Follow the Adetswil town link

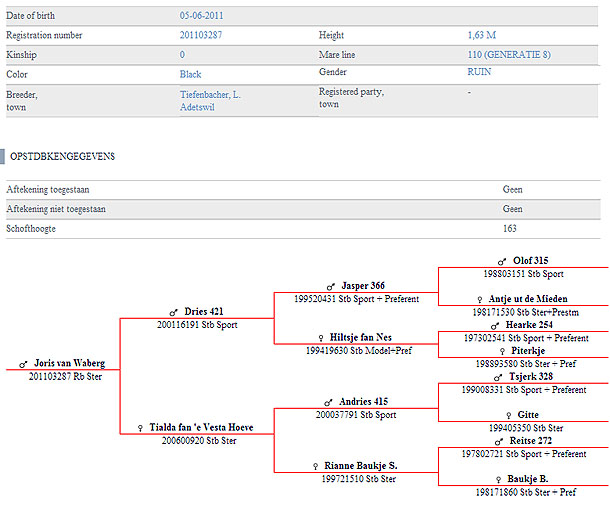click(198, 105)
